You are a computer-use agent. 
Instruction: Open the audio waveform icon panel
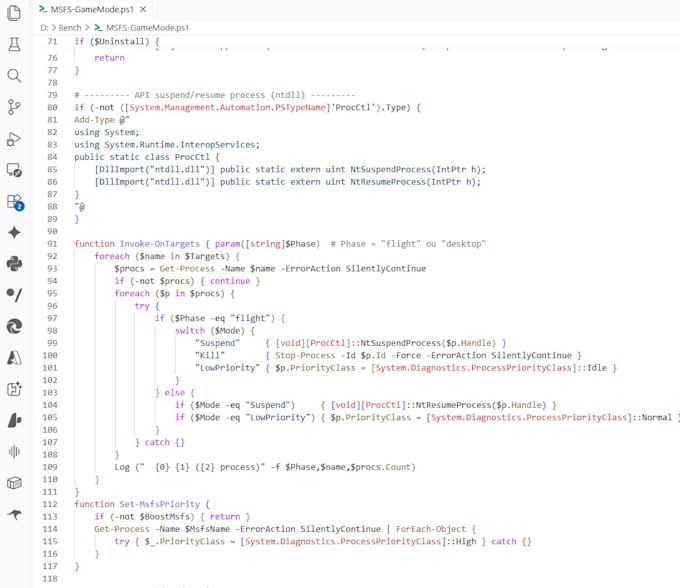(14, 452)
